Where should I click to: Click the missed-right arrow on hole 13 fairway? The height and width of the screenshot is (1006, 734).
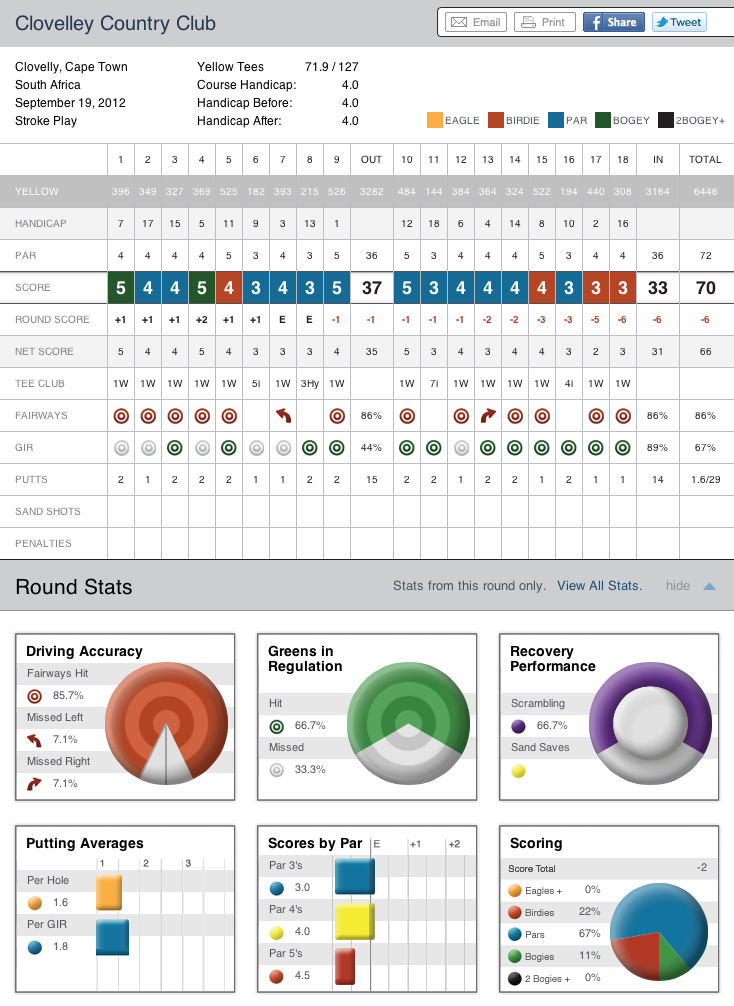(487, 415)
